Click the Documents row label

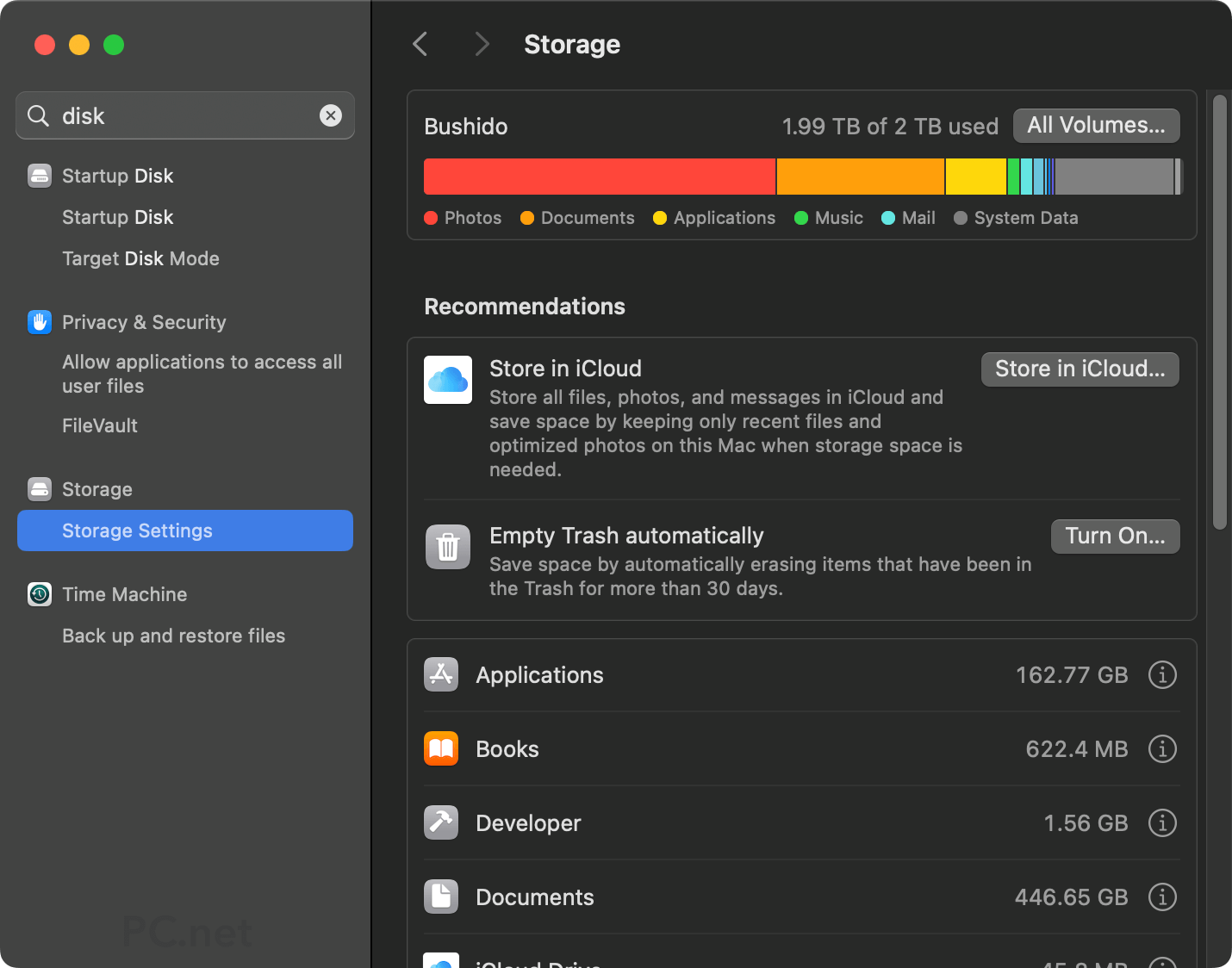click(x=535, y=897)
